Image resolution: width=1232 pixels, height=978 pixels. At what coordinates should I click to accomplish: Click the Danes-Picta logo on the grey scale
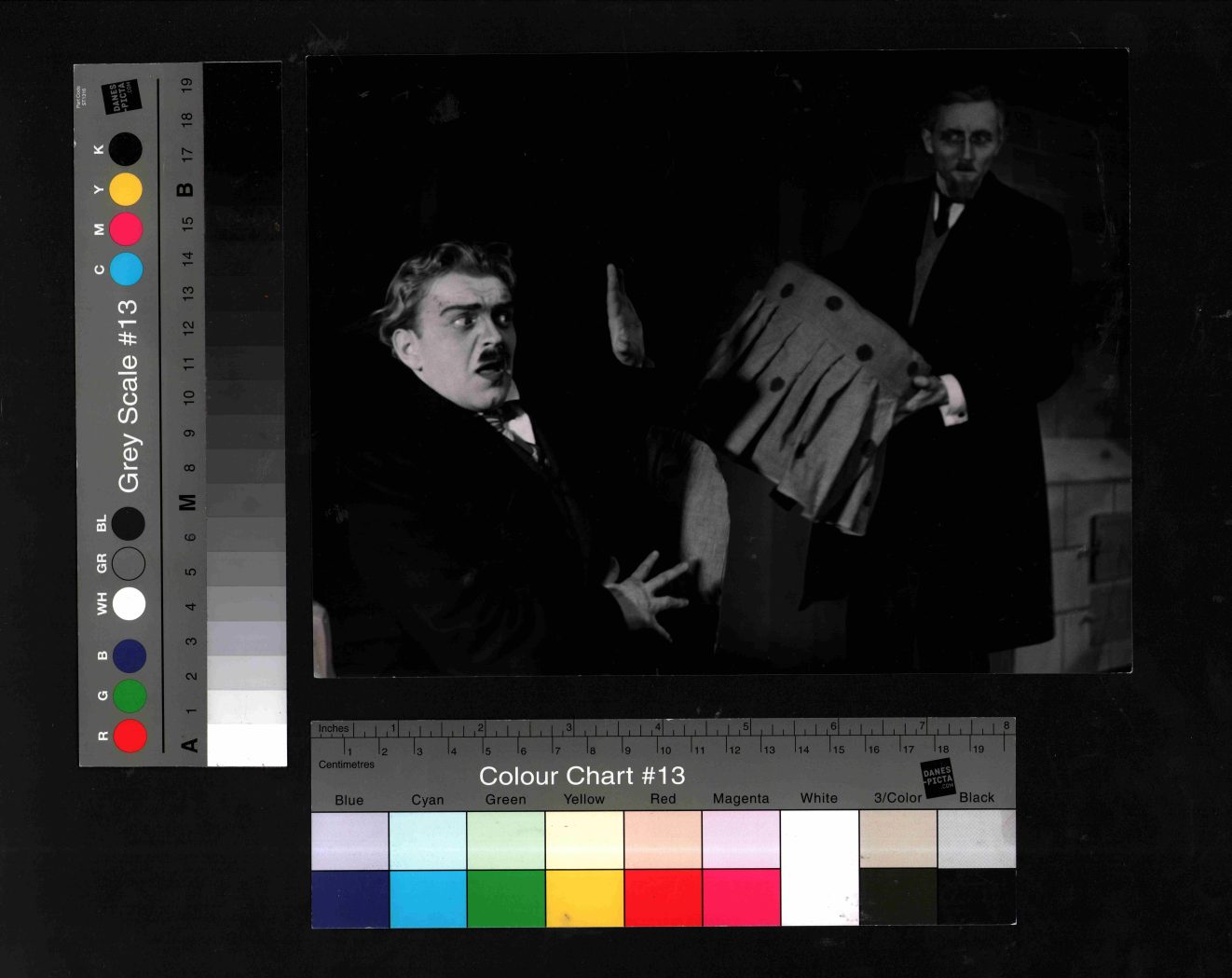coord(122,96)
